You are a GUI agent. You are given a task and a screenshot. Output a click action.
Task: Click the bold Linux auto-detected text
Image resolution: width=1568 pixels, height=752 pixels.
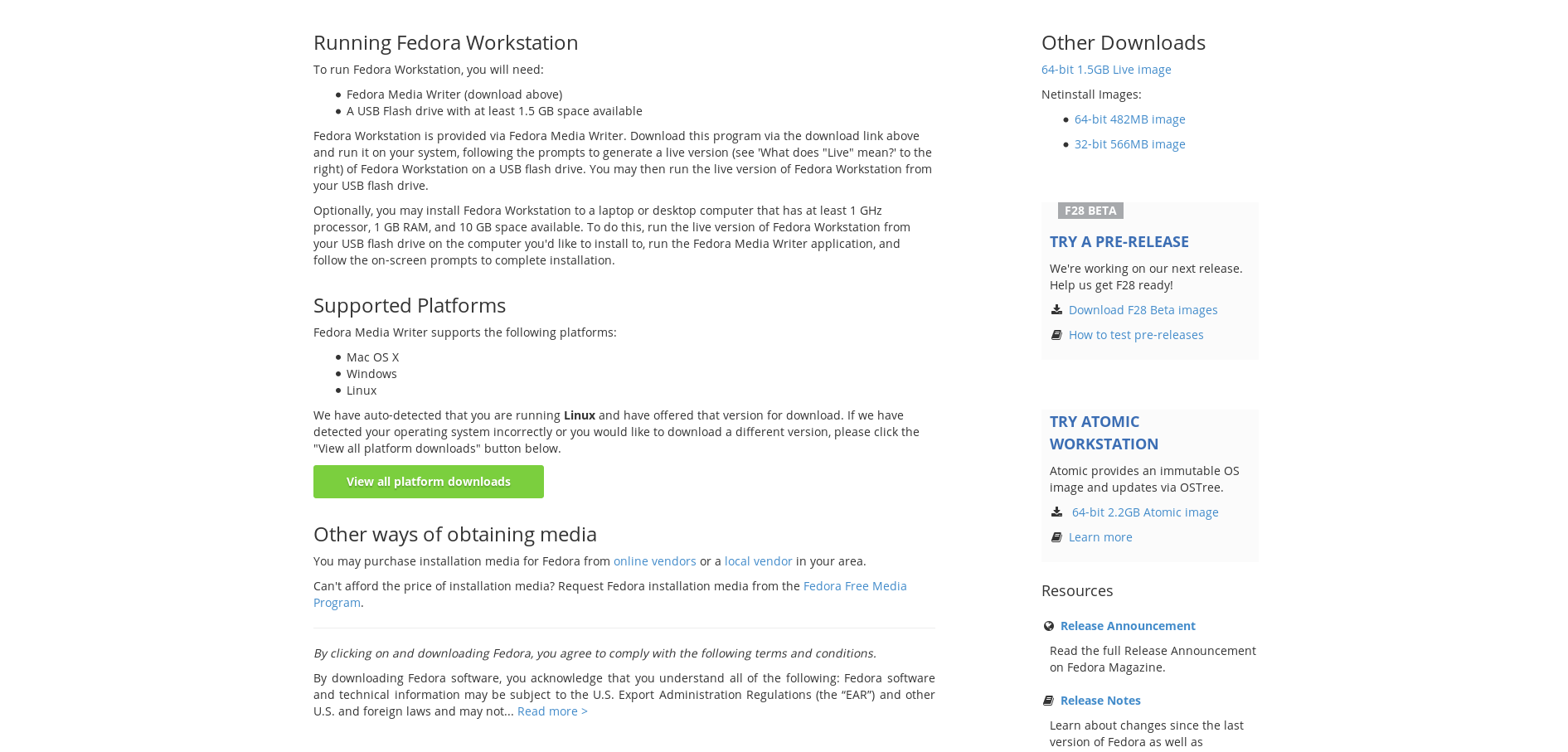coord(580,415)
